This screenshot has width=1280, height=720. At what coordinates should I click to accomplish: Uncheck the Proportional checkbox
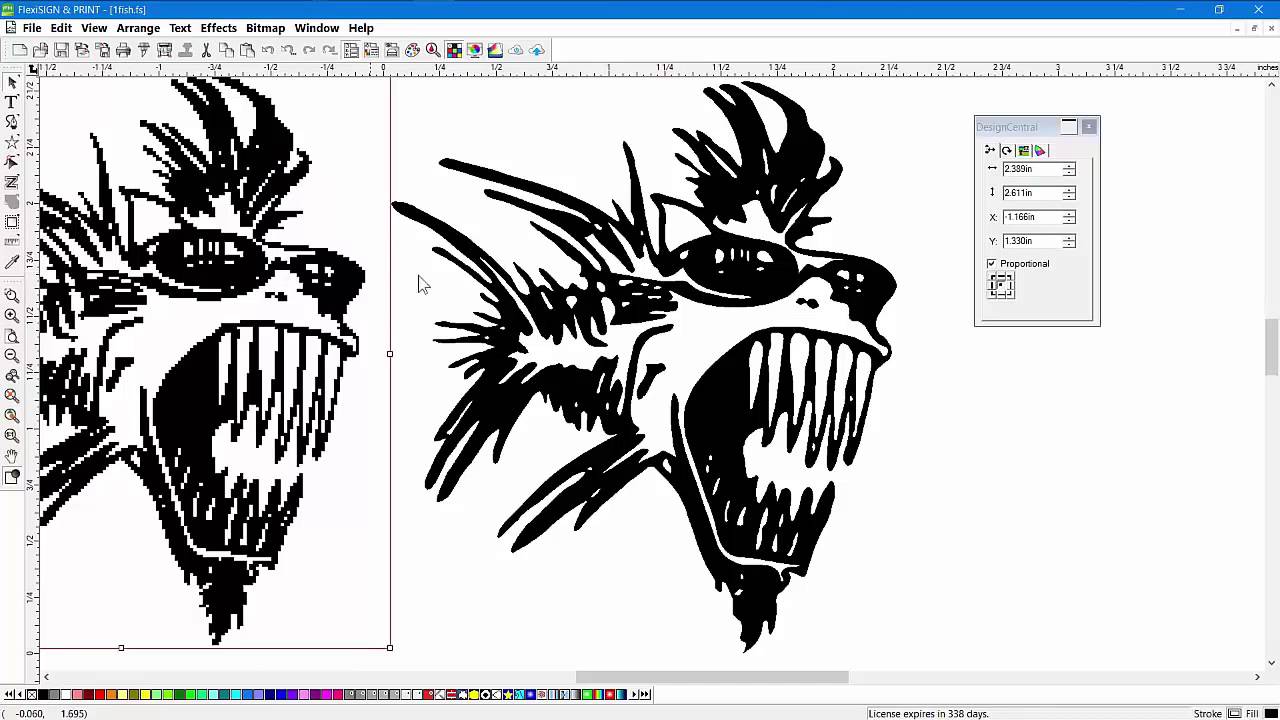coord(991,263)
